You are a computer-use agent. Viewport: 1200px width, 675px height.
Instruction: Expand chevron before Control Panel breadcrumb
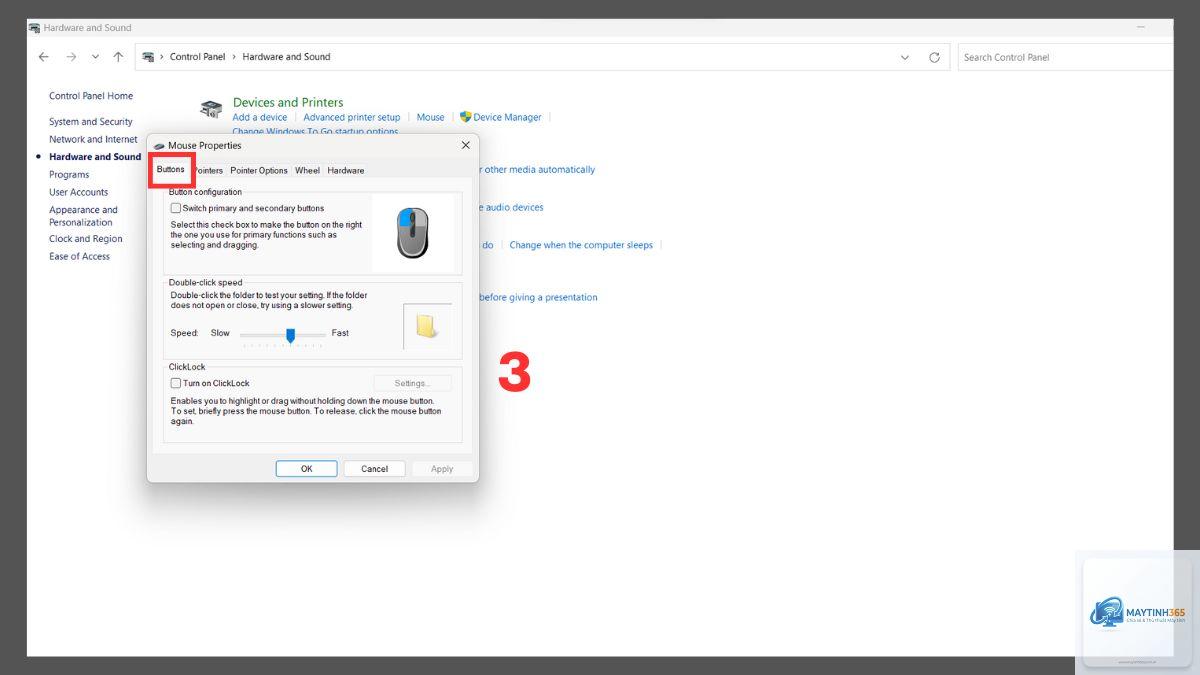coord(162,57)
